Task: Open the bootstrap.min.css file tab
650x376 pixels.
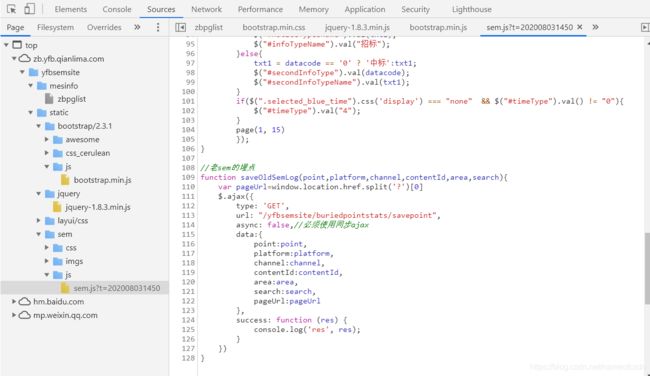Action: tap(274, 27)
